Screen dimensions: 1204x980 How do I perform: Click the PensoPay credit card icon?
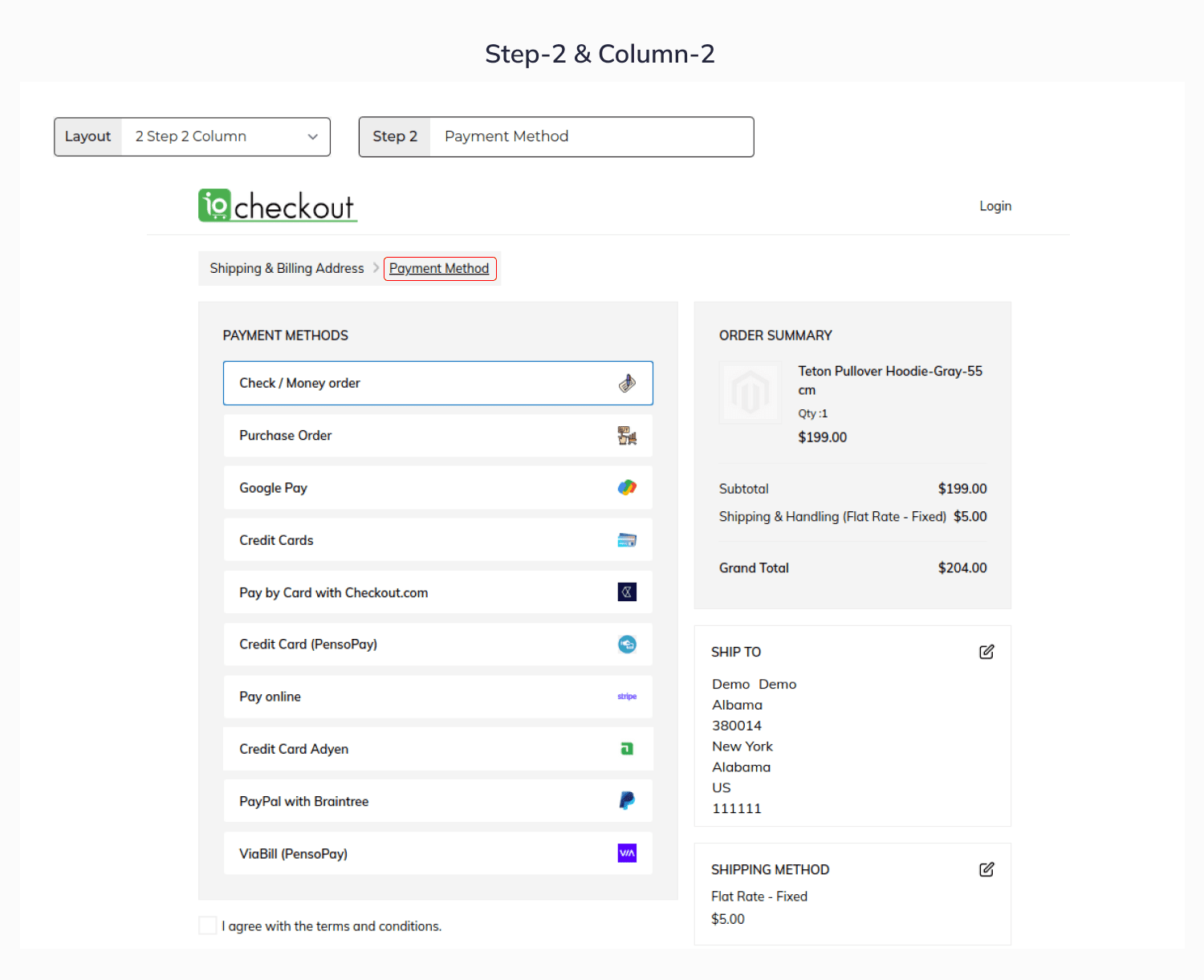[x=627, y=645]
